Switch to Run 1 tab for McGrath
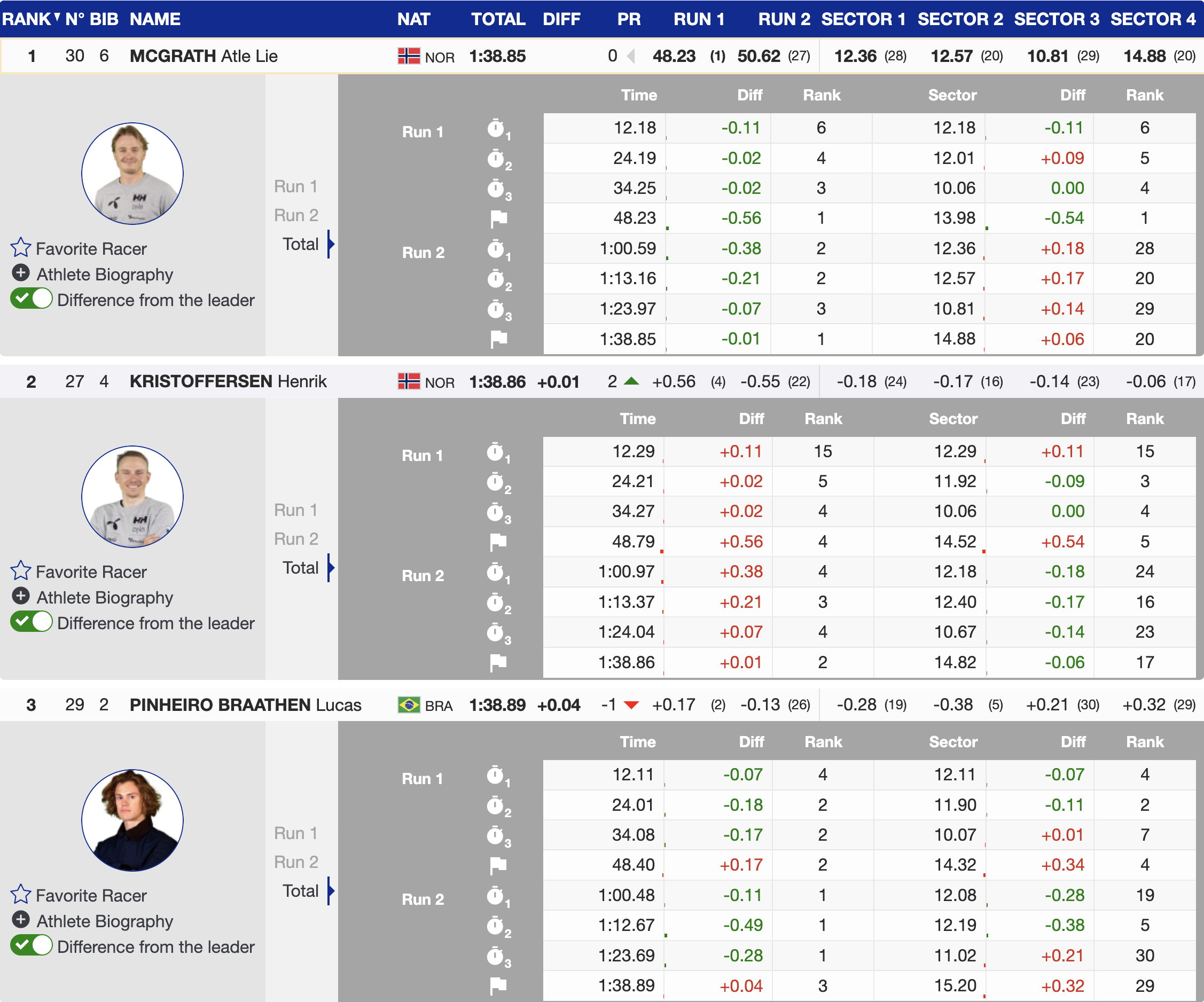The image size is (1204, 1002). pyautogui.click(x=295, y=186)
